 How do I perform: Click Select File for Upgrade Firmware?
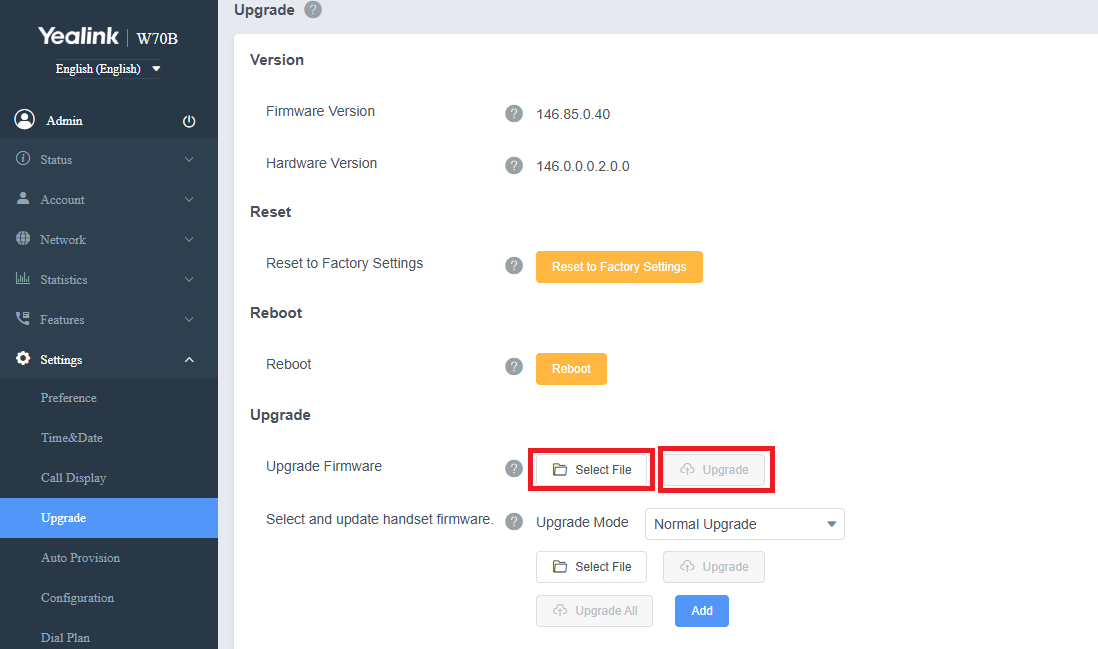(x=591, y=470)
